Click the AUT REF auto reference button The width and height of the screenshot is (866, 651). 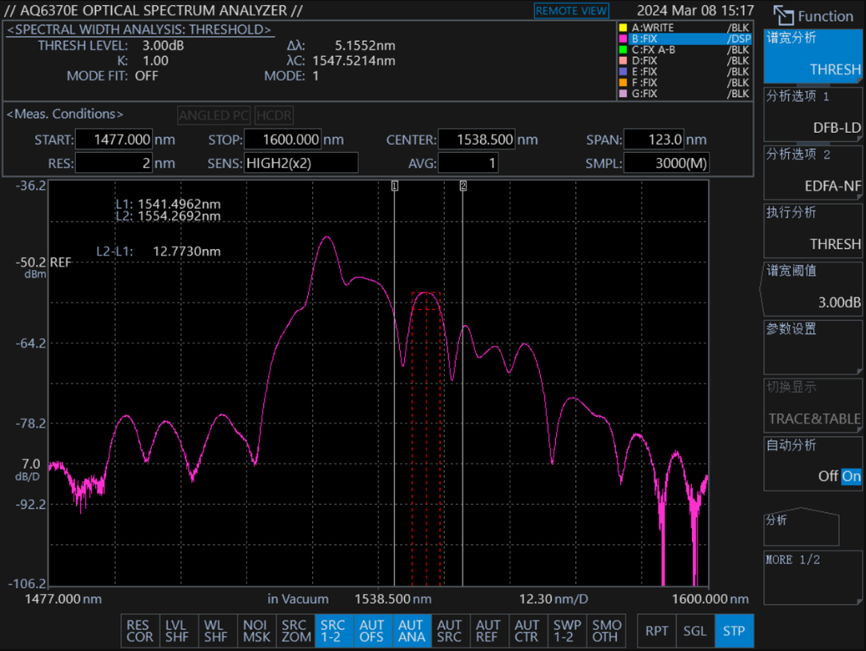[x=488, y=631]
